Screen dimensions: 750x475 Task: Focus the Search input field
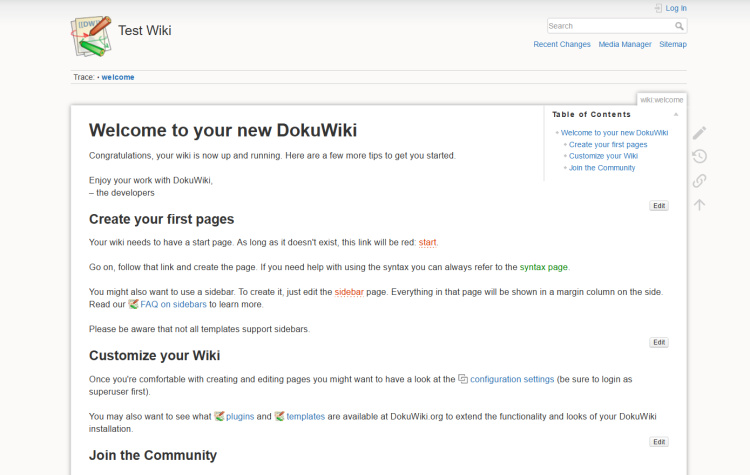pyautogui.click(x=609, y=26)
